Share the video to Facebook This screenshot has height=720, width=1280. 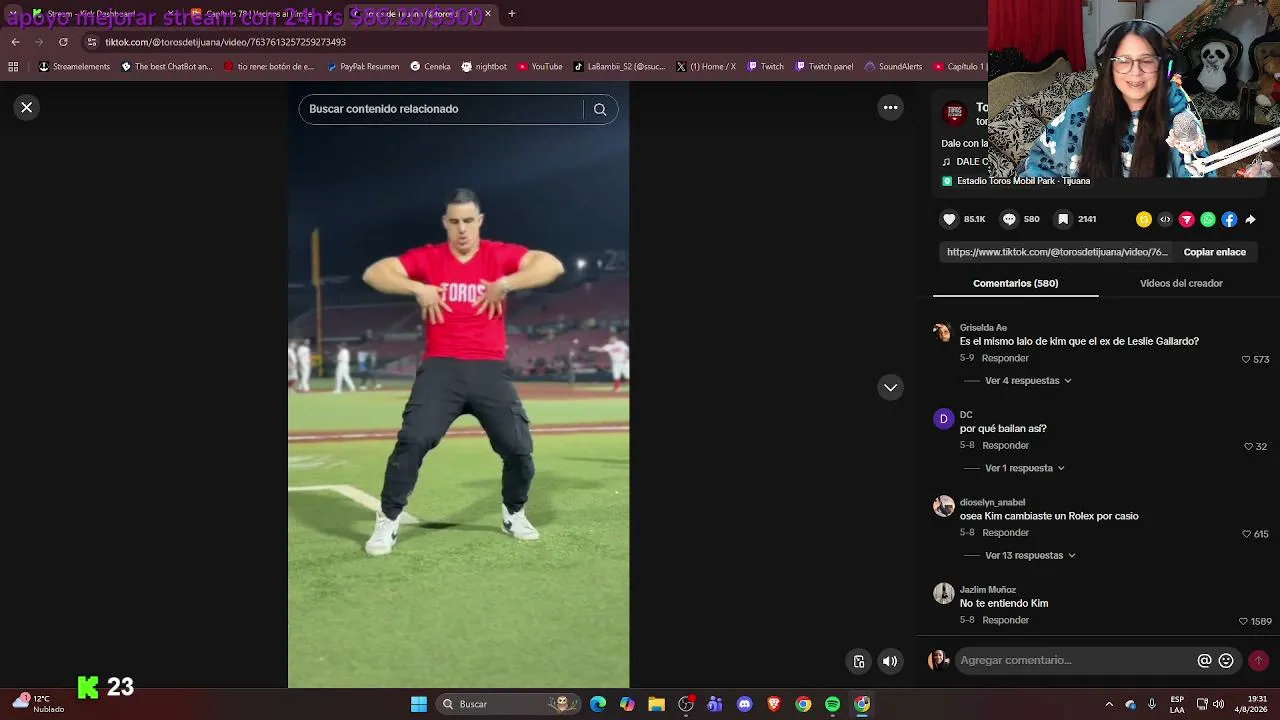(1229, 219)
